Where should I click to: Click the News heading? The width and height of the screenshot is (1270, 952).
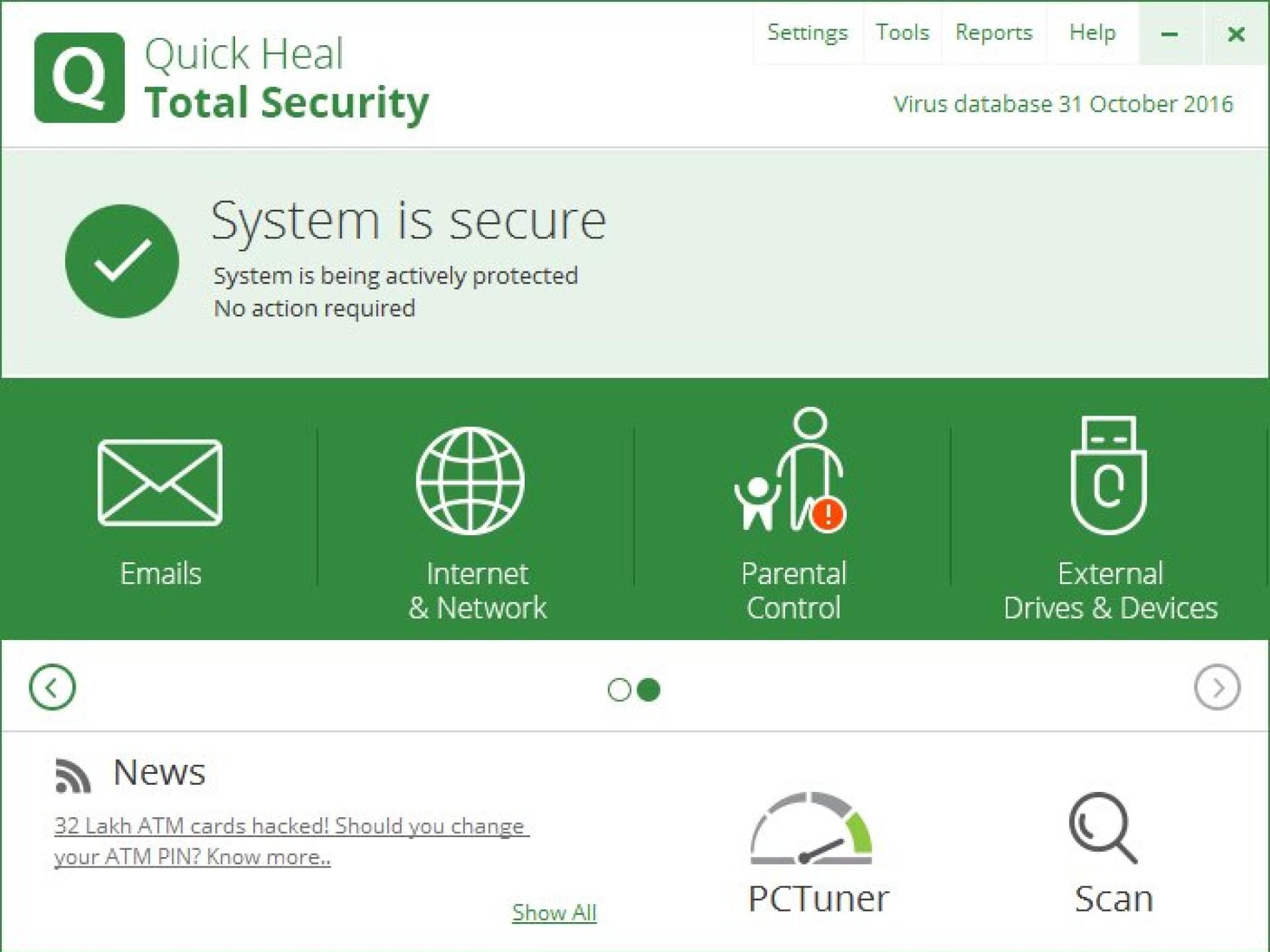coord(159,772)
